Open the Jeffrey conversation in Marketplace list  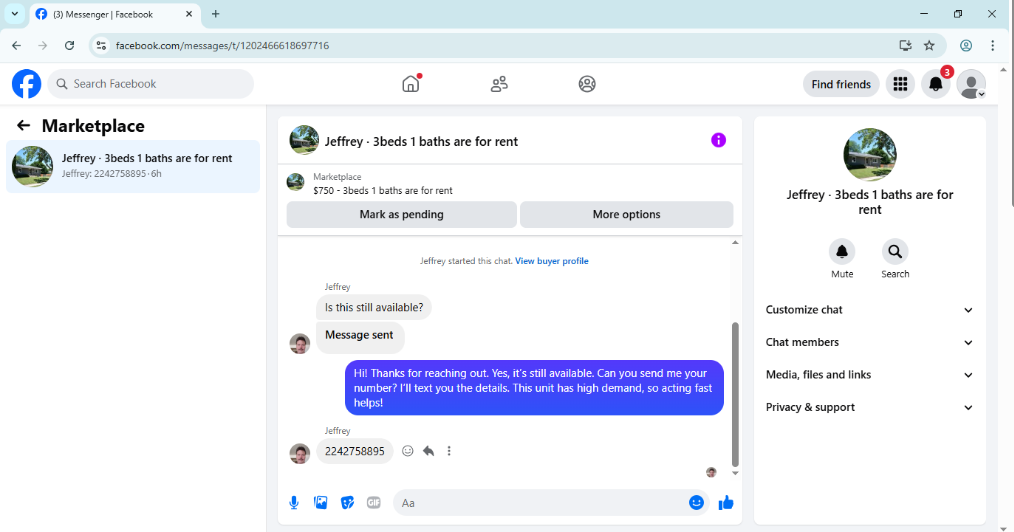(133, 166)
